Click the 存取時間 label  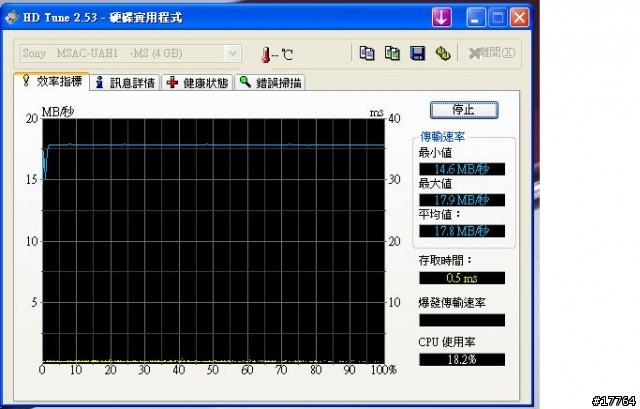(x=445, y=260)
